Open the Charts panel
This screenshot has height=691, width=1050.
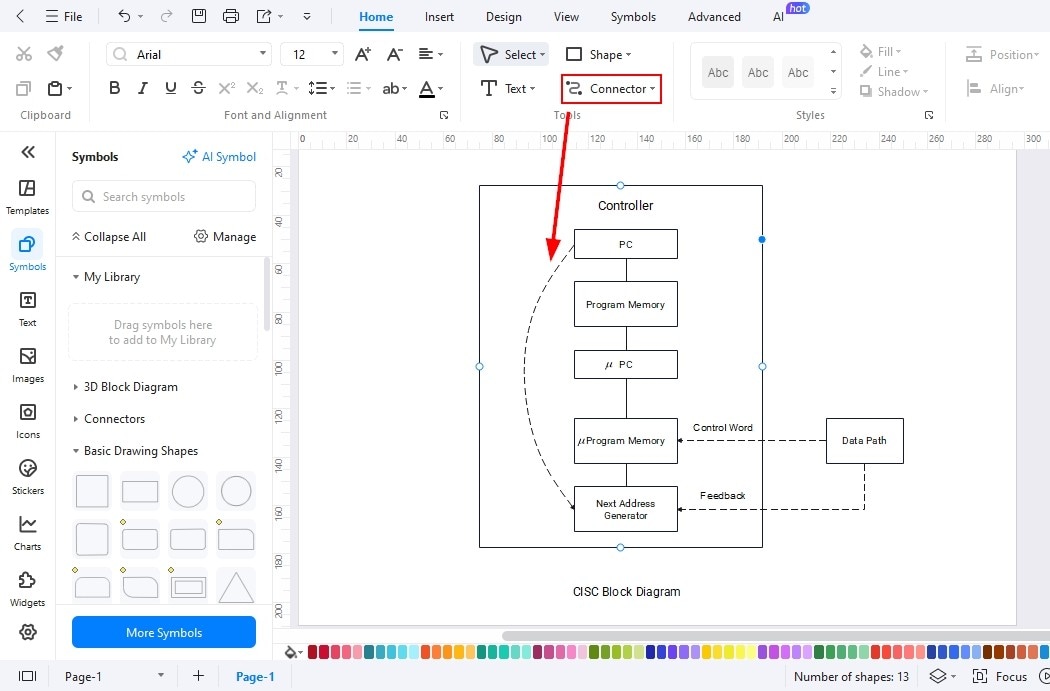coord(27,530)
